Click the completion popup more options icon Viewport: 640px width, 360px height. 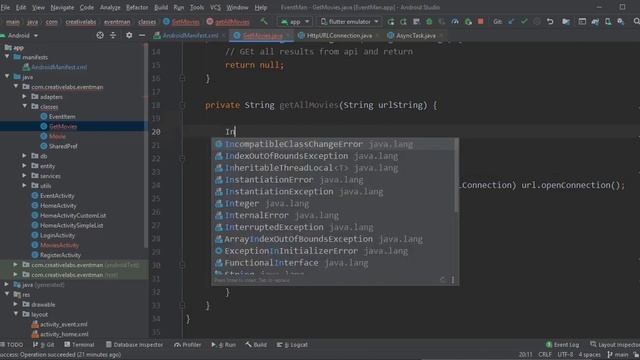[x=453, y=280]
